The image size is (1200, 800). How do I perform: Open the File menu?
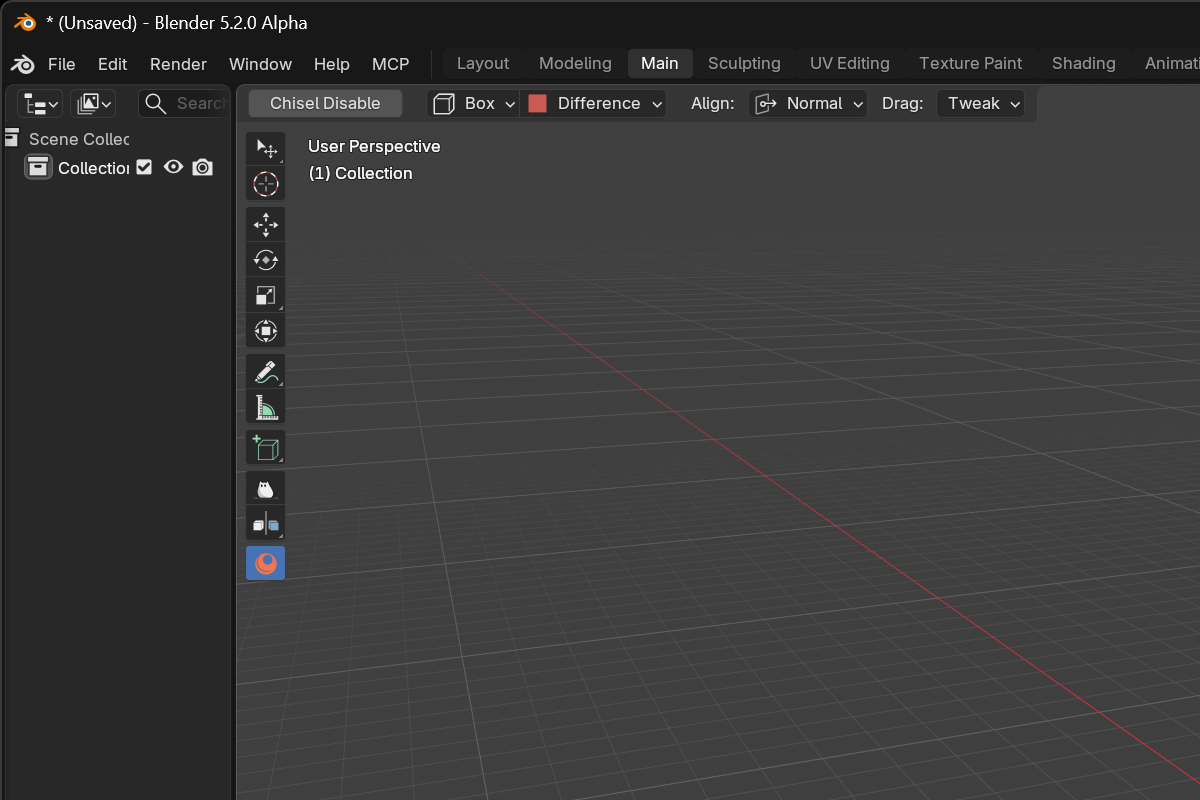tap(61, 64)
